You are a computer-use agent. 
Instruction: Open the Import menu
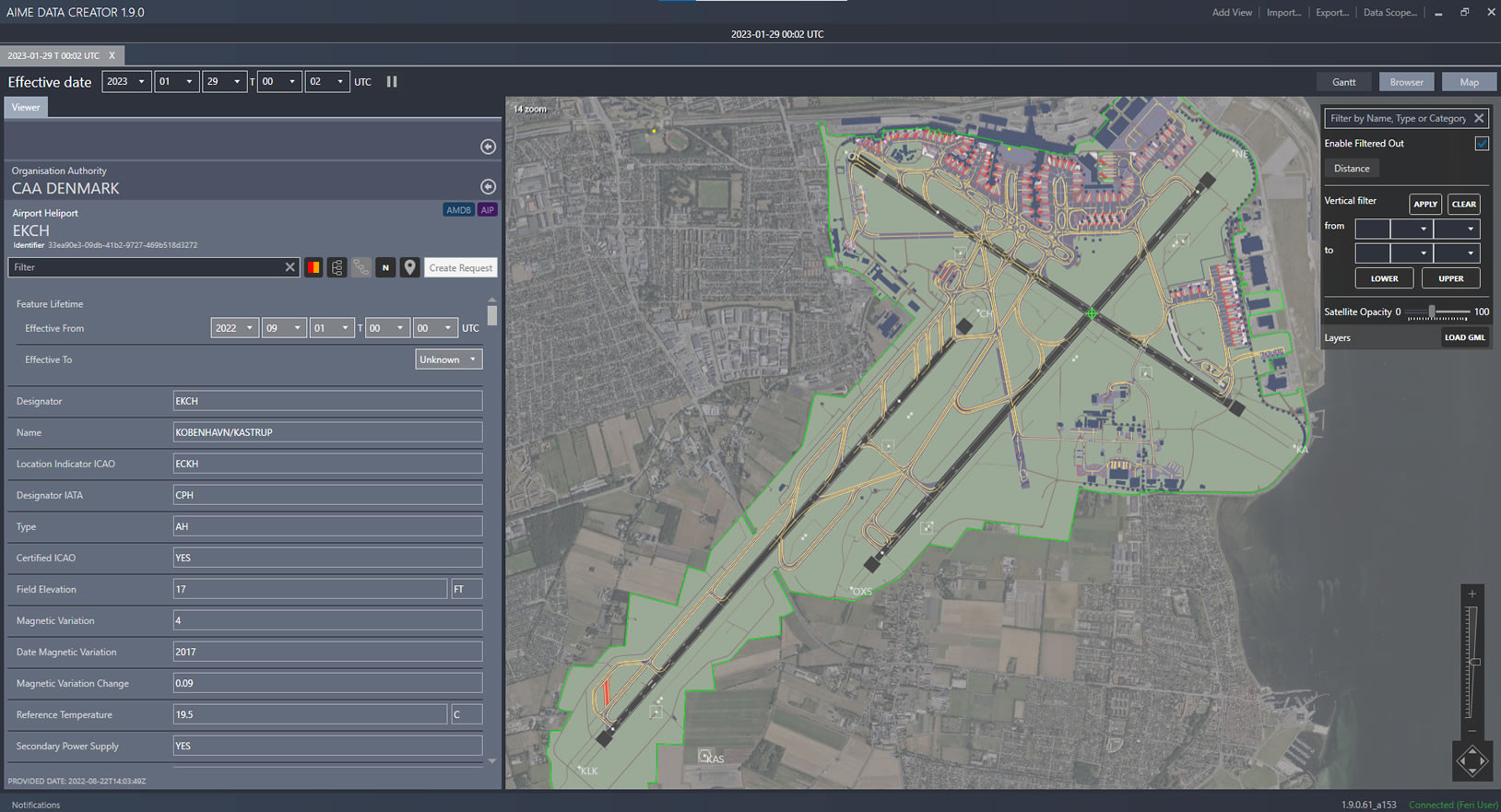(1283, 12)
